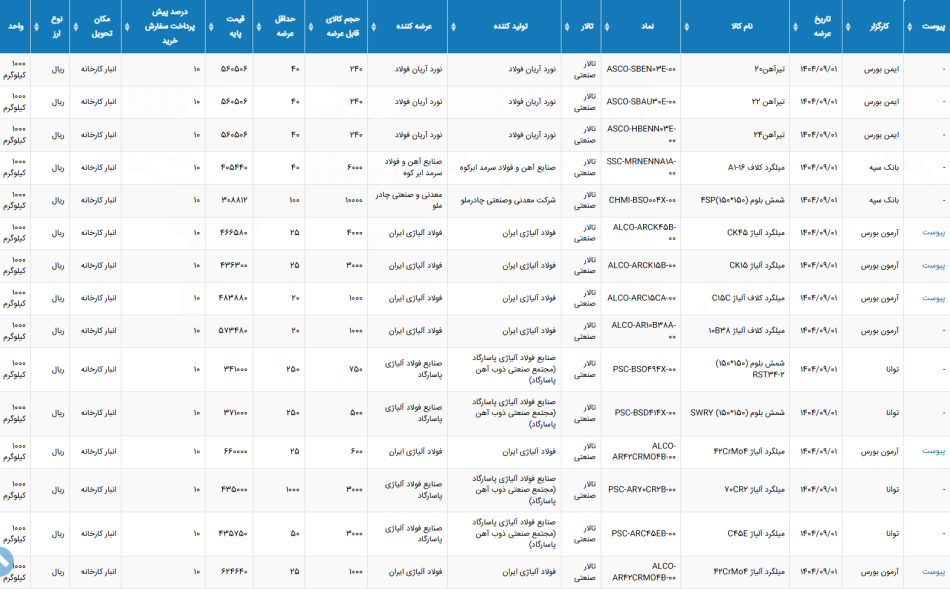Select the offer volume ۷۵۰ cell
Image resolution: width=950 pixels, height=589 pixels.
click(x=356, y=369)
